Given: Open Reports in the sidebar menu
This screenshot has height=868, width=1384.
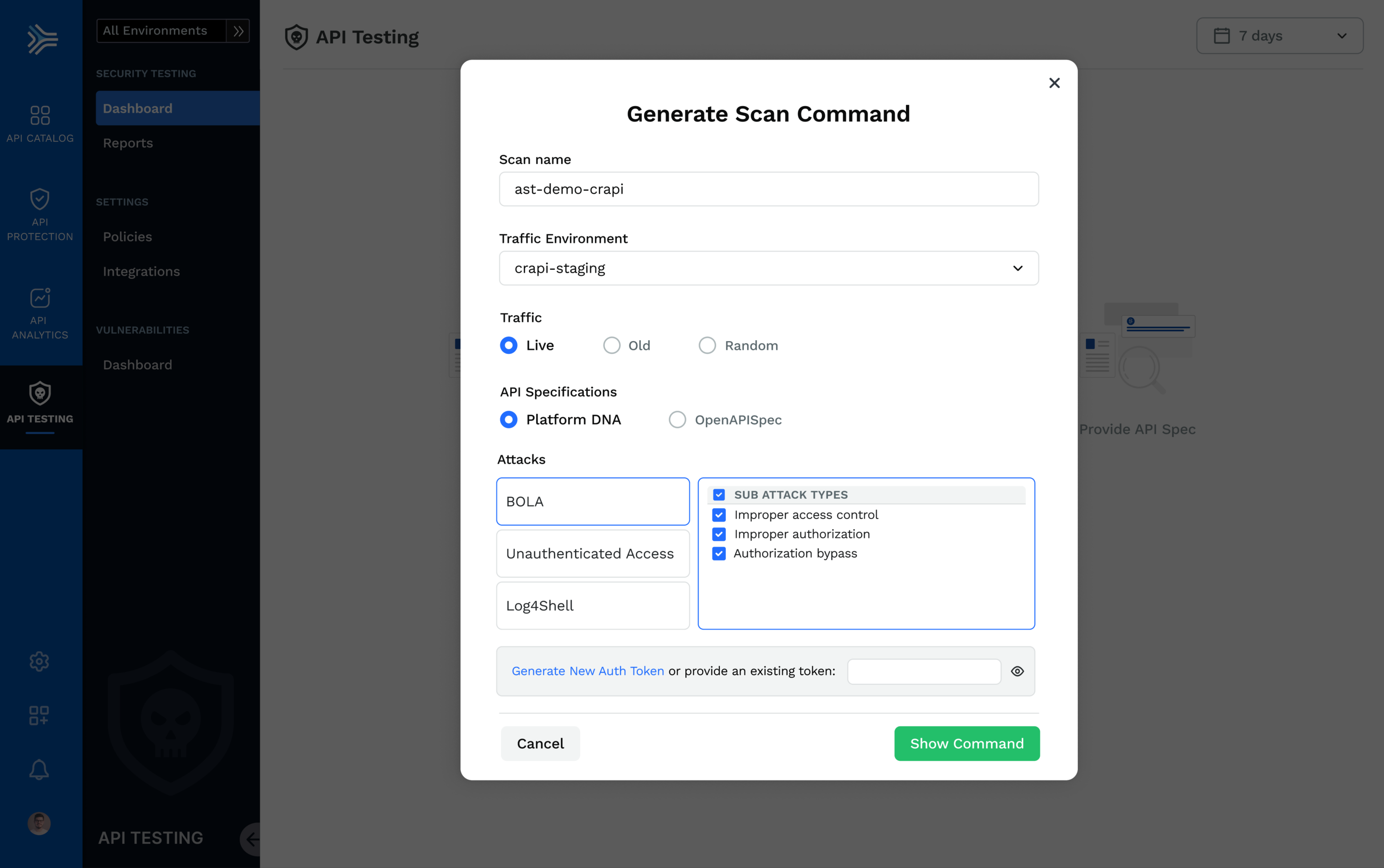Looking at the screenshot, I should pyautogui.click(x=128, y=143).
